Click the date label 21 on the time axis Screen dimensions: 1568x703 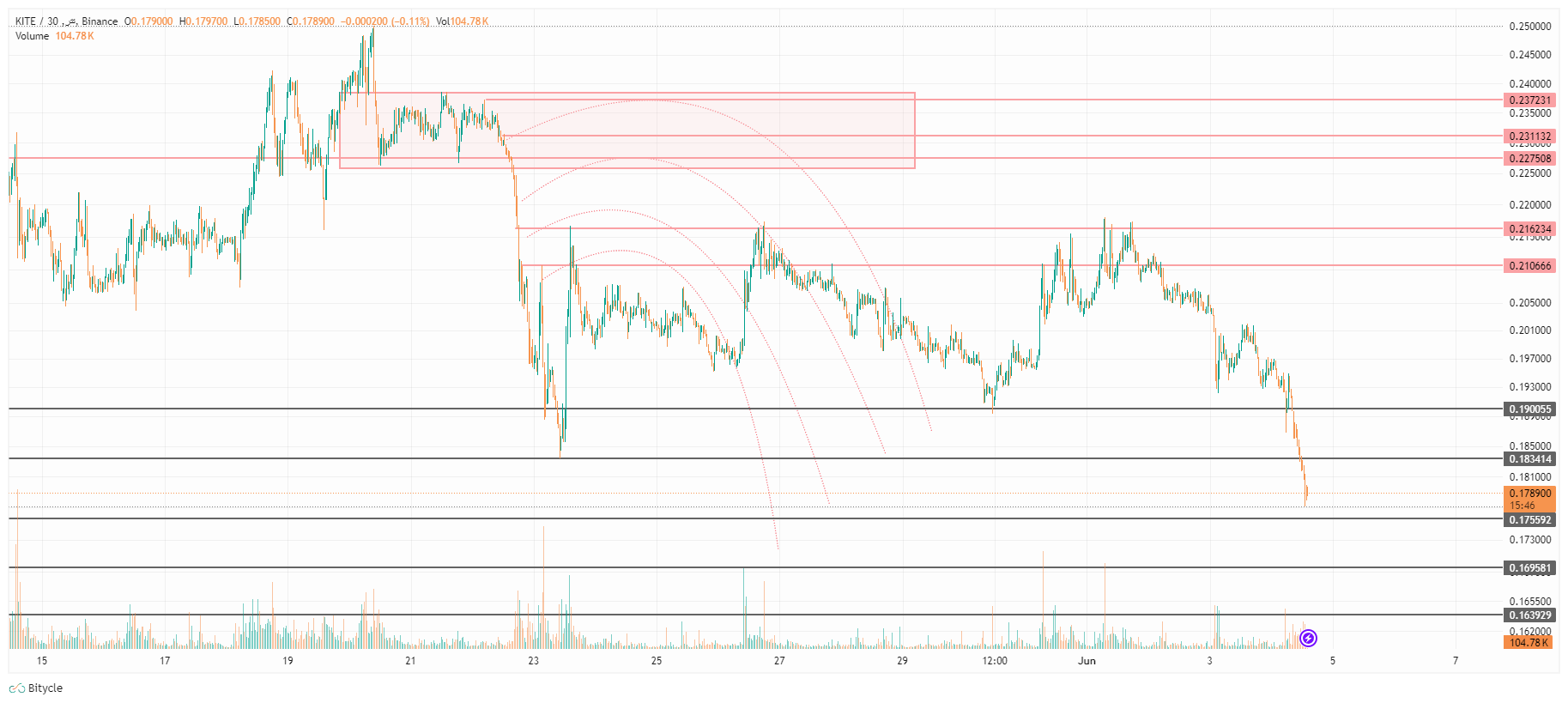click(410, 661)
